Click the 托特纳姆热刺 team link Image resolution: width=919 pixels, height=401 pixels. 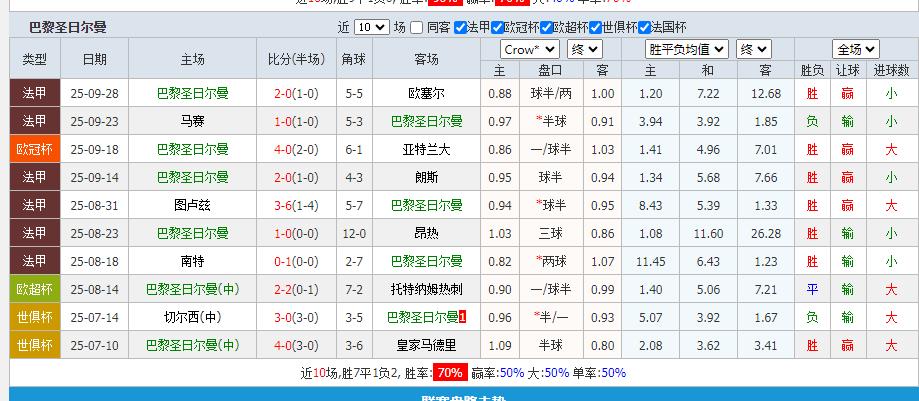tap(426, 289)
